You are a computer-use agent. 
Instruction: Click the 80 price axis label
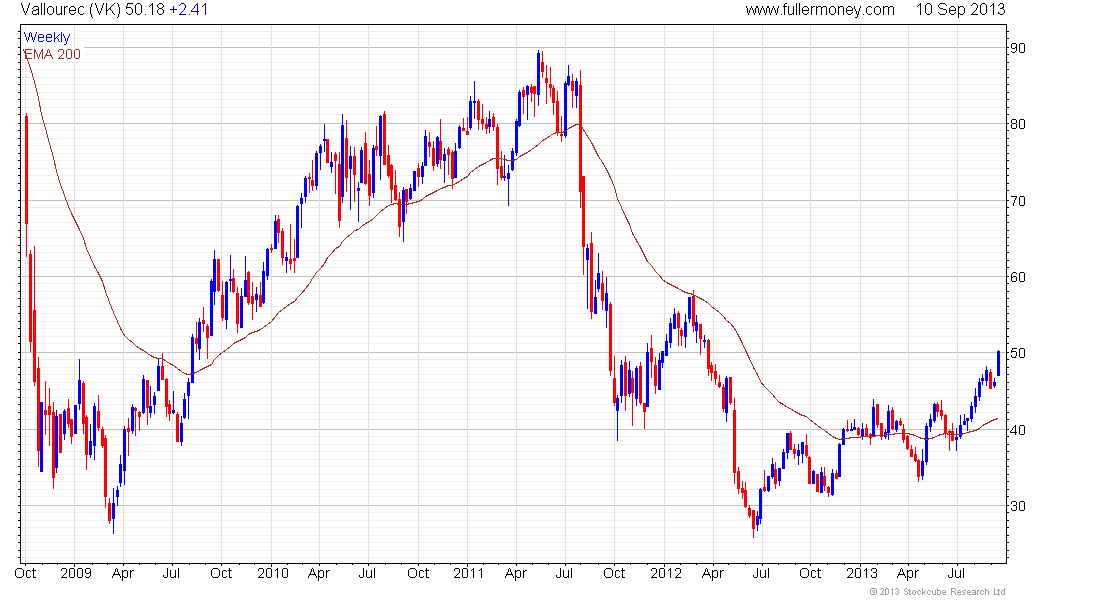pyautogui.click(x=1017, y=124)
